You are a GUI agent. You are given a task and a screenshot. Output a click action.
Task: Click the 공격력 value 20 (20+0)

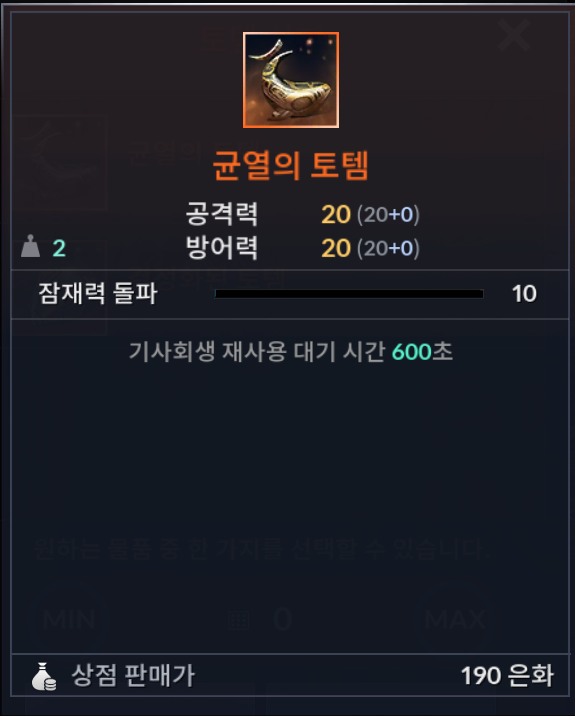(x=370, y=214)
